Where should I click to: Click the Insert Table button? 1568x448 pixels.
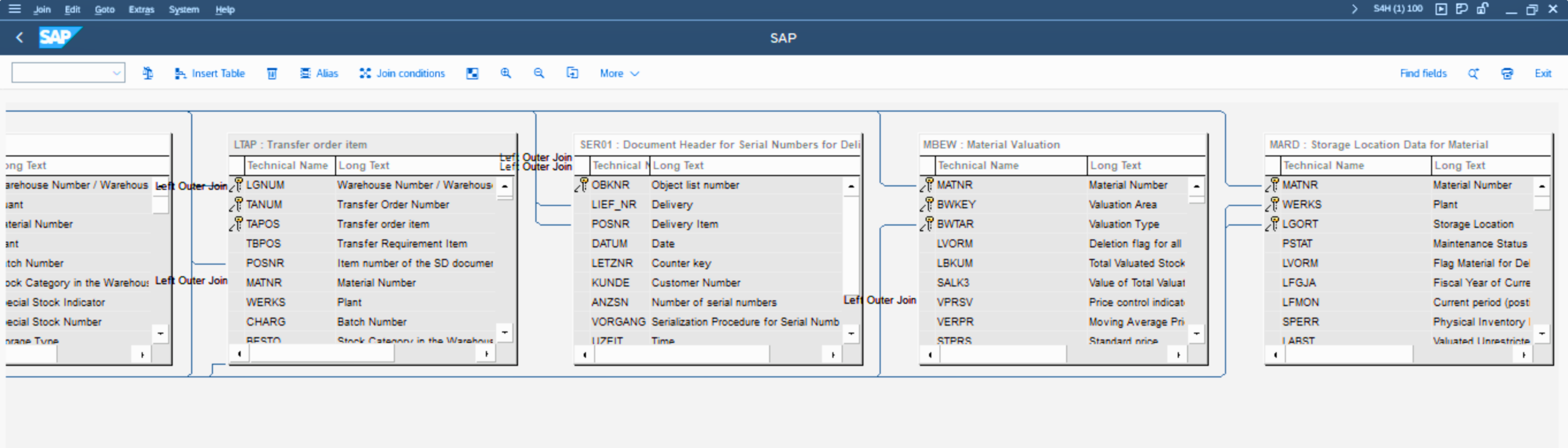click(x=210, y=73)
